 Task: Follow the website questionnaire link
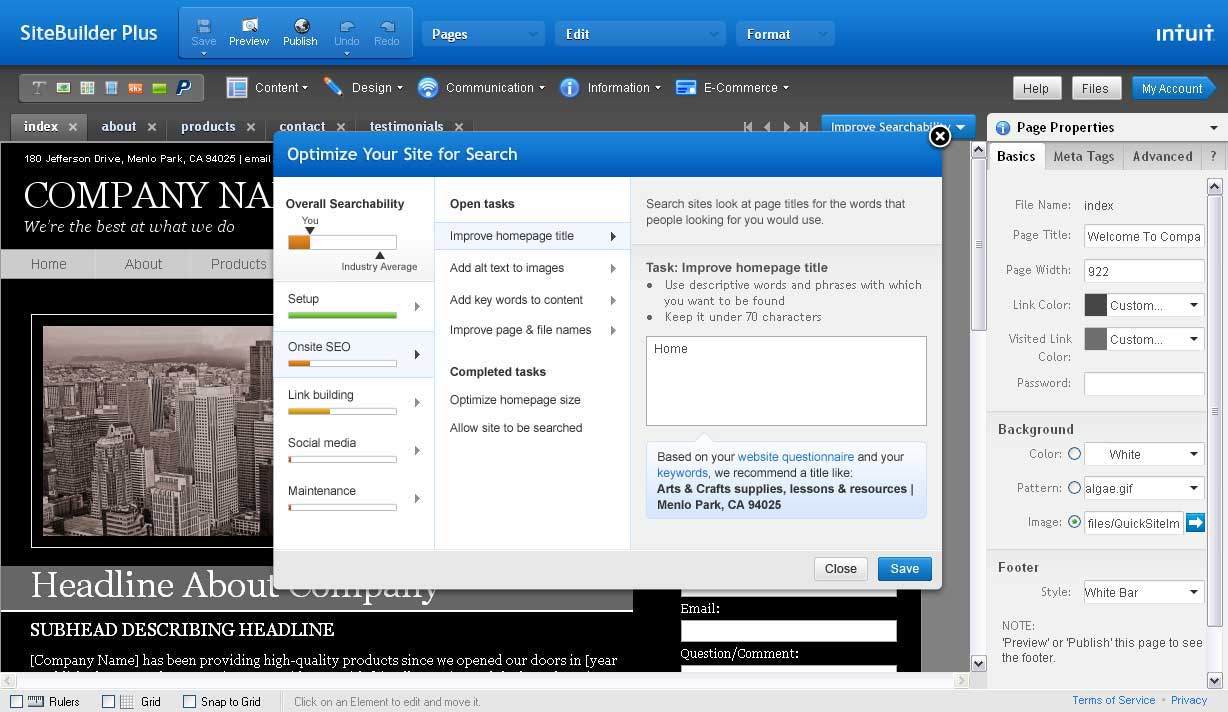796,457
